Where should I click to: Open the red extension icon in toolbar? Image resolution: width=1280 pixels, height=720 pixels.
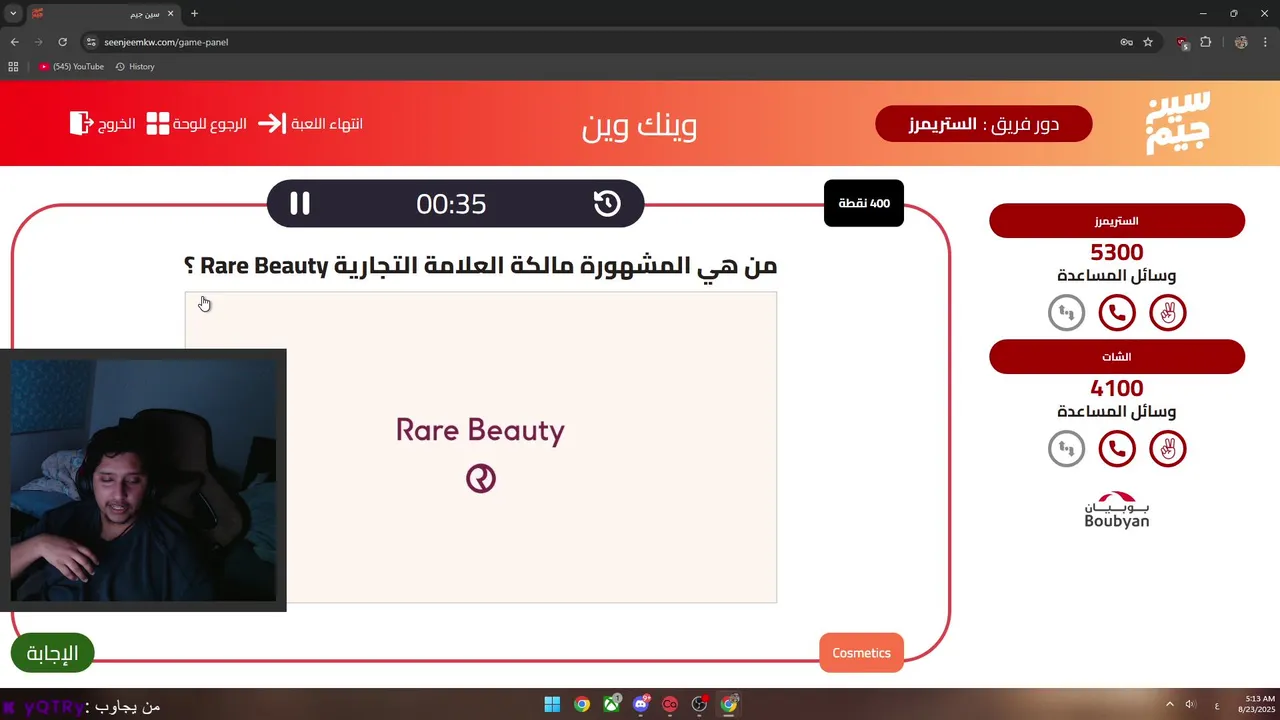(x=1183, y=43)
